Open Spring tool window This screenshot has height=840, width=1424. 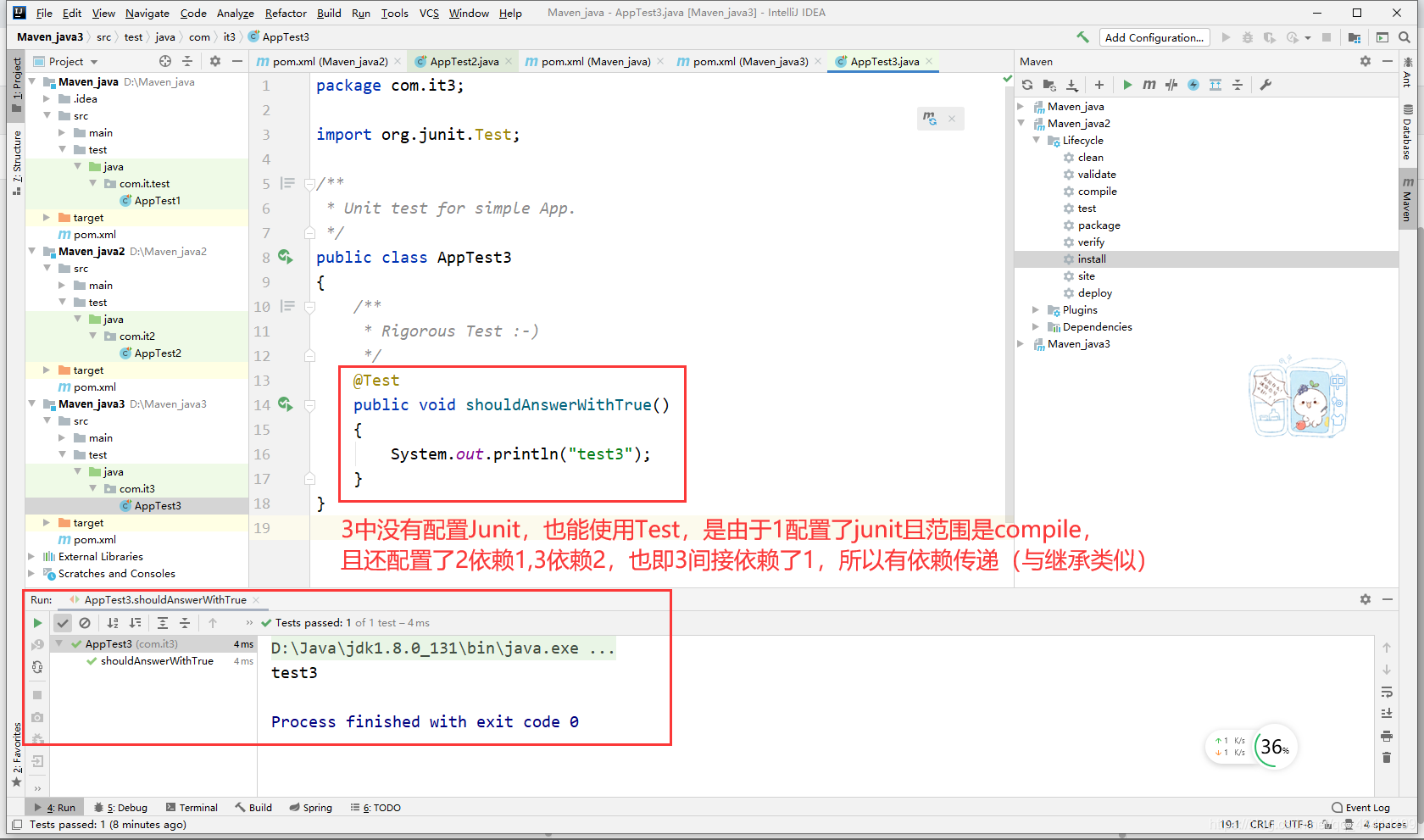pyautogui.click(x=311, y=808)
